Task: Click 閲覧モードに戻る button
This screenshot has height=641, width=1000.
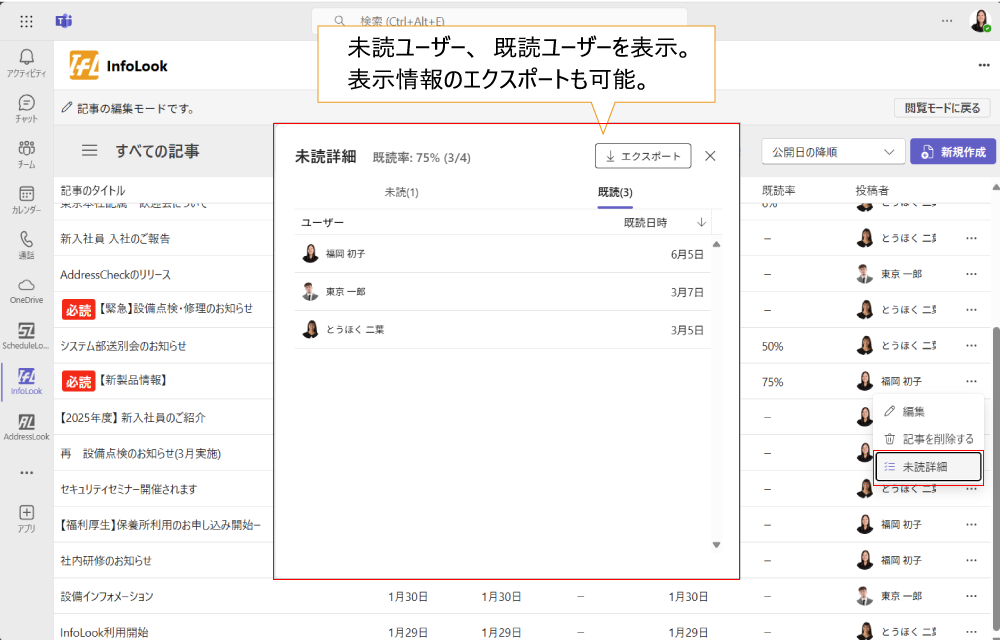Action: [x=942, y=108]
